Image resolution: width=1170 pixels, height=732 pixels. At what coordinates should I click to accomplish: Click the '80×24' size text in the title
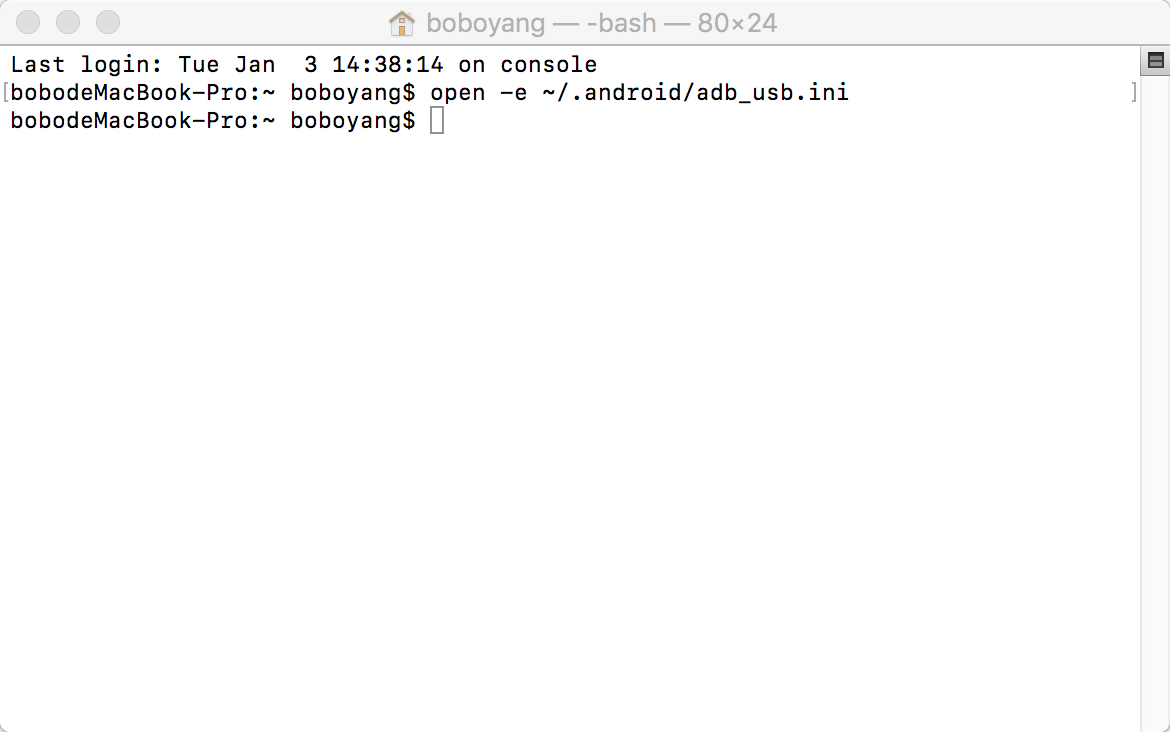point(737,23)
